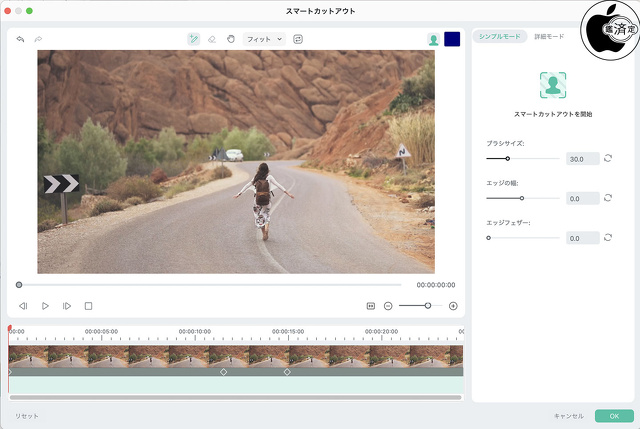The width and height of the screenshot is (640, 429).
Task: Click the swap/compare view icon
Action: 298,39
